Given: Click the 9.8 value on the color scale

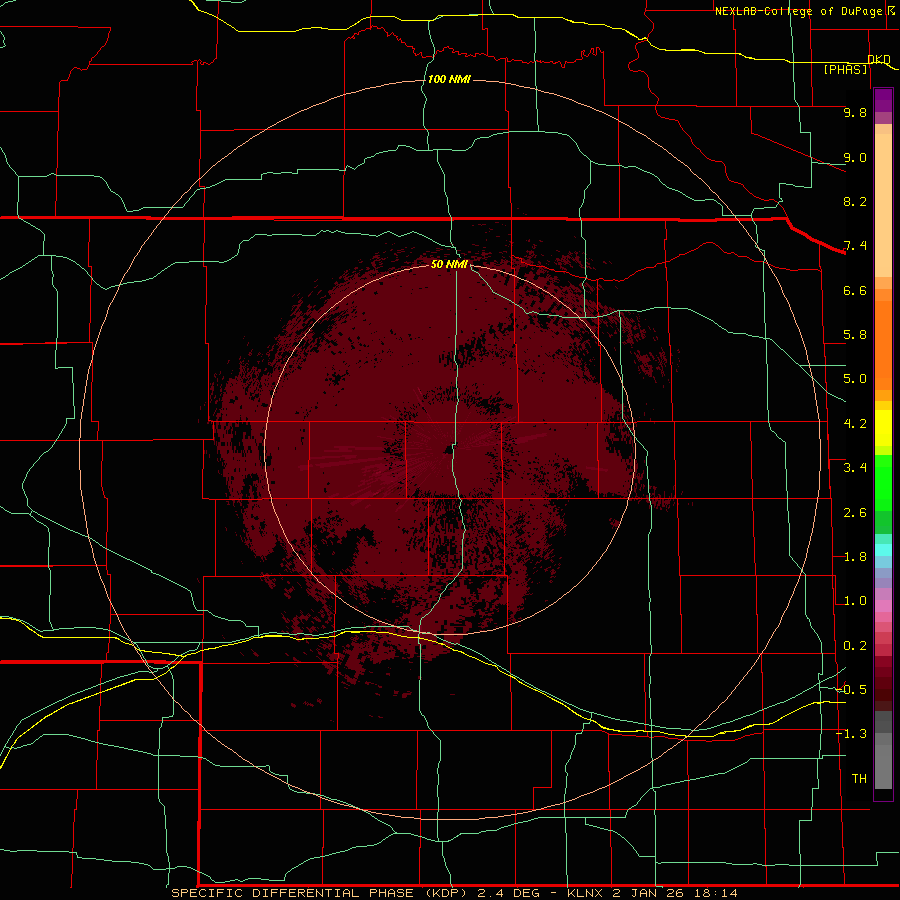Looking at the screenshot, I should point(855,112).
